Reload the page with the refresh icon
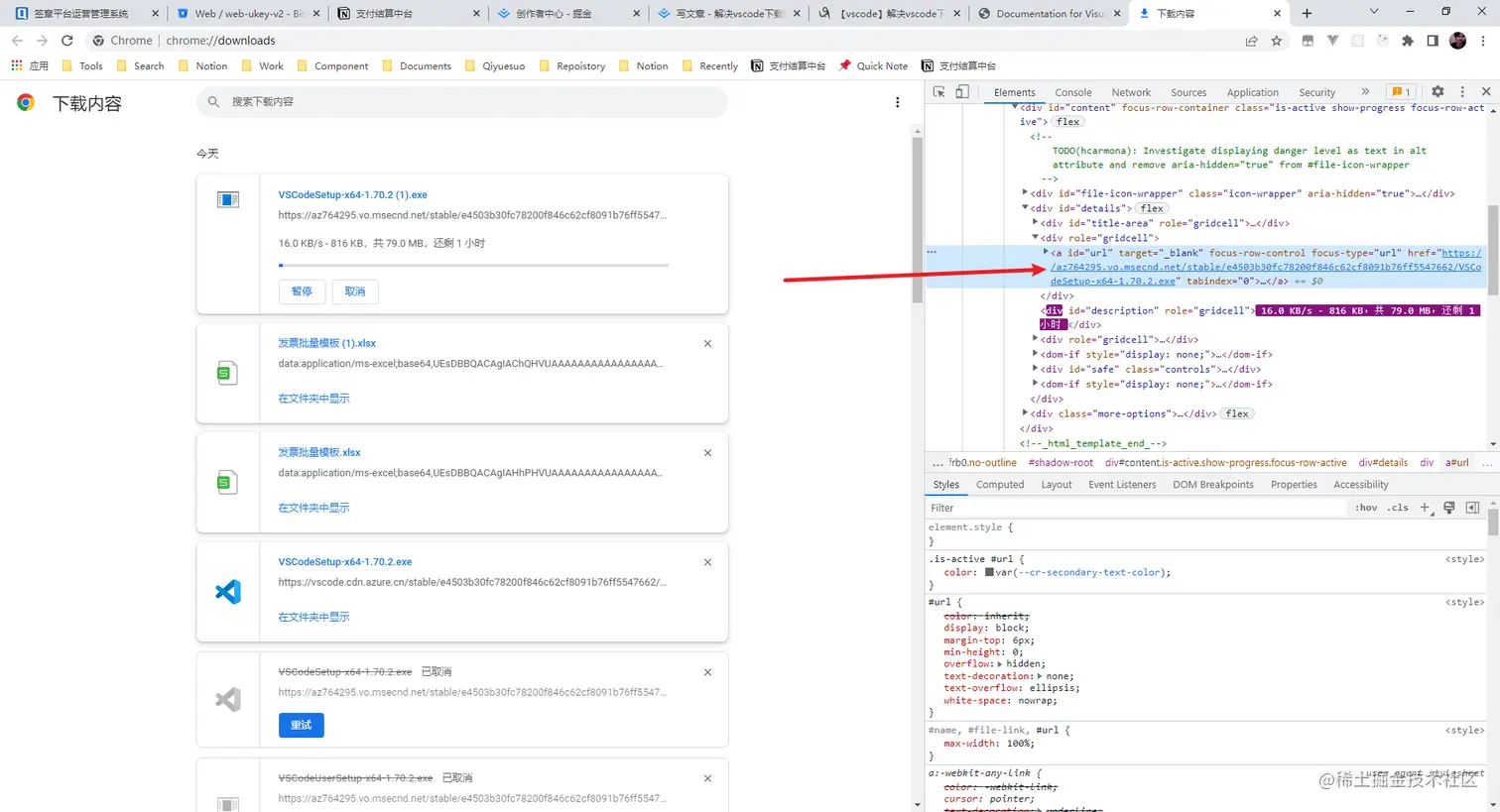The image size is (1500, 812). click(x=67, y=41)
